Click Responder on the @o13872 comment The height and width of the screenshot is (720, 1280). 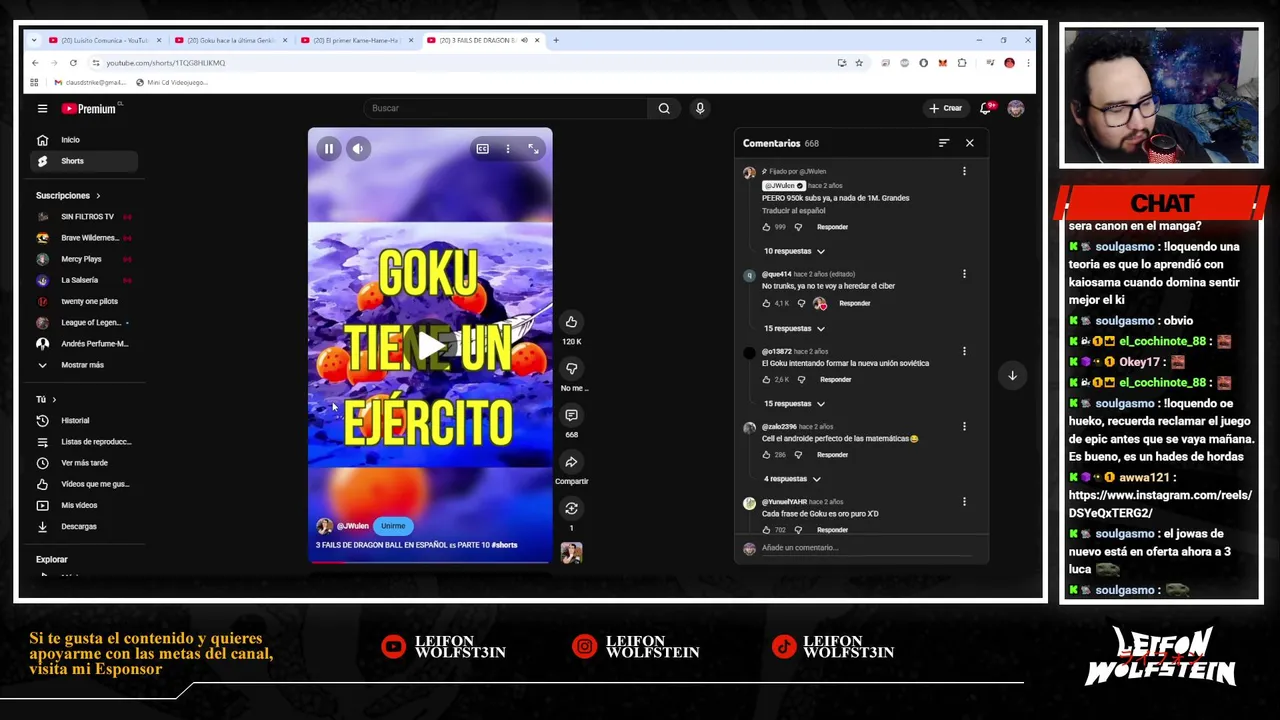(x=836, y=380)
